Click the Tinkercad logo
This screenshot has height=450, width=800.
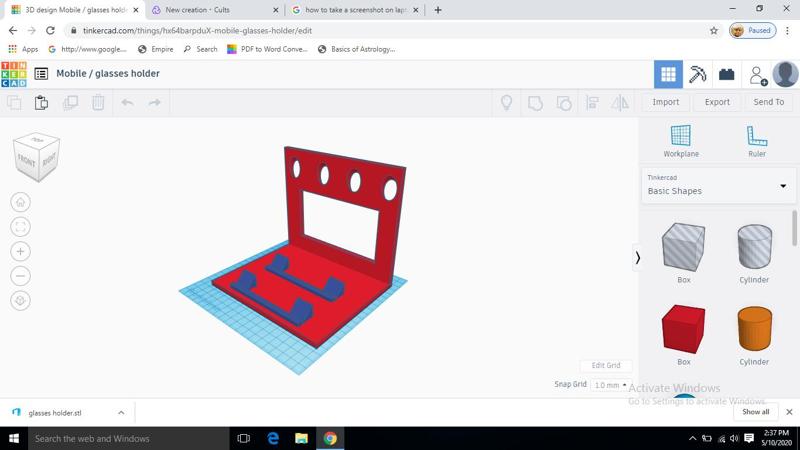click(14, 74)
